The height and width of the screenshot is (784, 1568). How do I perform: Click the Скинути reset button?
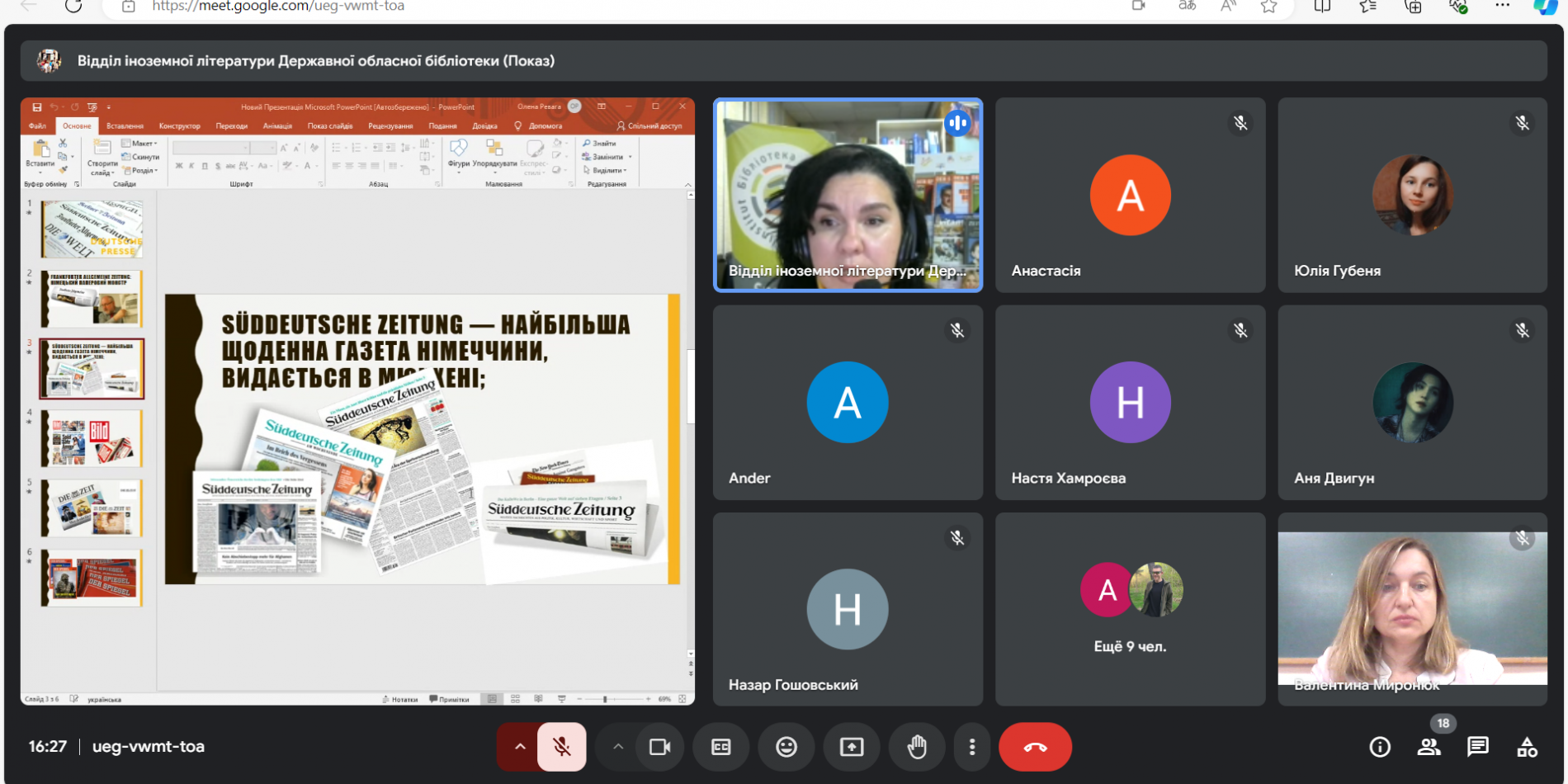[140, 157]
